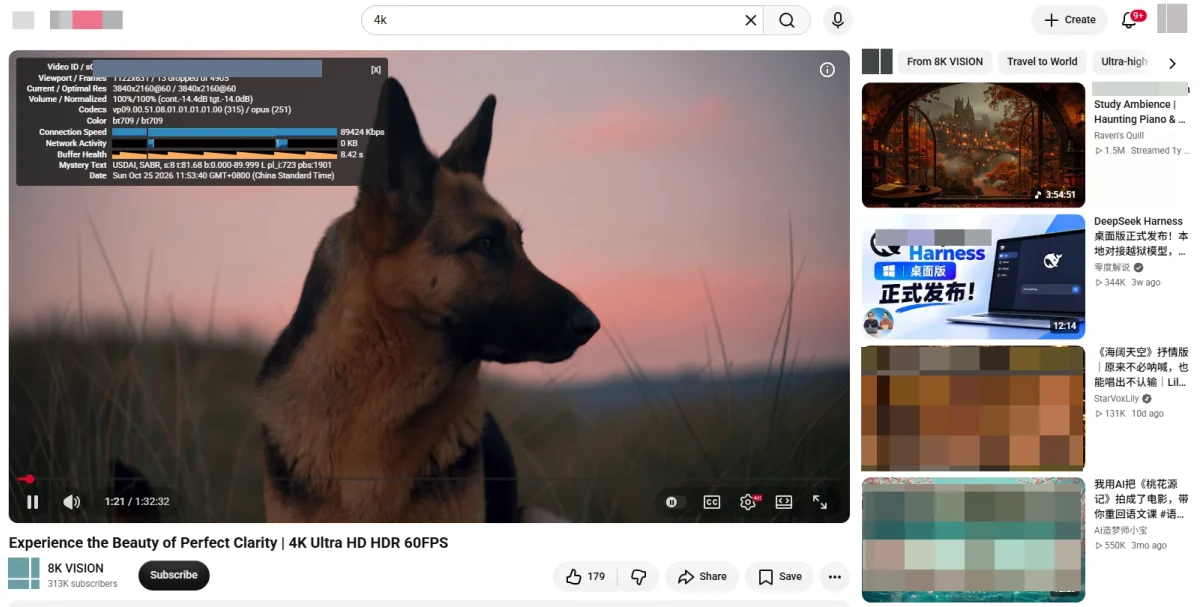
Task: Toggle closed captions on
Action: (712, 502)
